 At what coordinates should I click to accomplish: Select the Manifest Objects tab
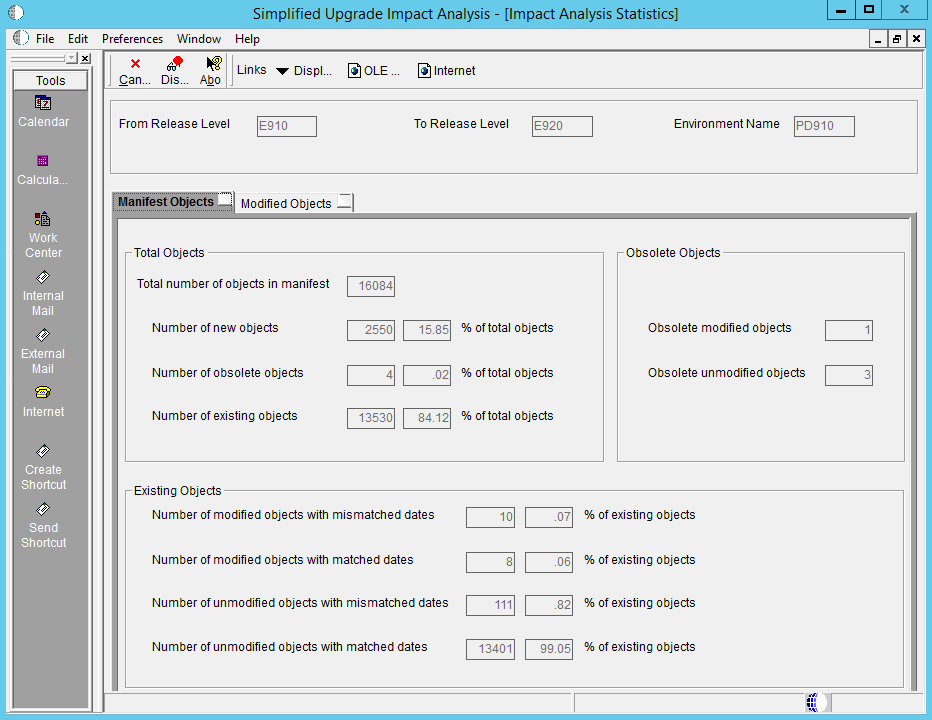(x=166, y=202)
